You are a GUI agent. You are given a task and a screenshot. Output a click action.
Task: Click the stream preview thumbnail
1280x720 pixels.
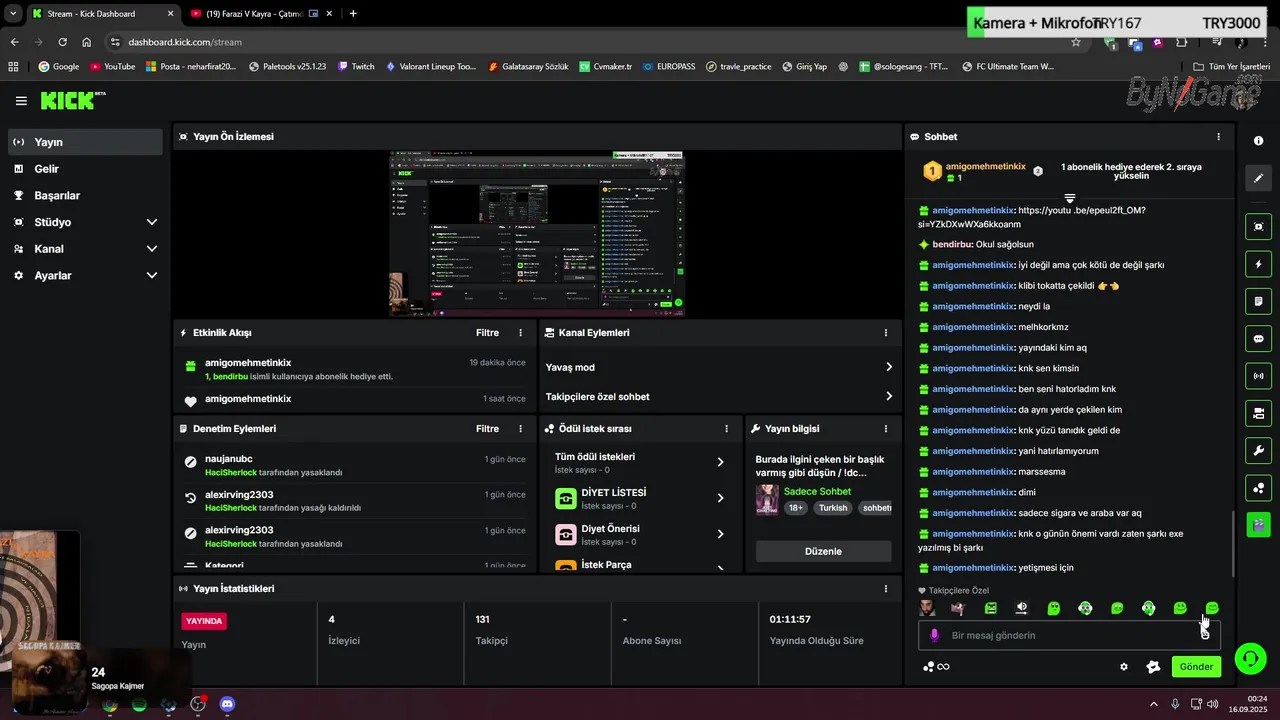click(536, 234)
